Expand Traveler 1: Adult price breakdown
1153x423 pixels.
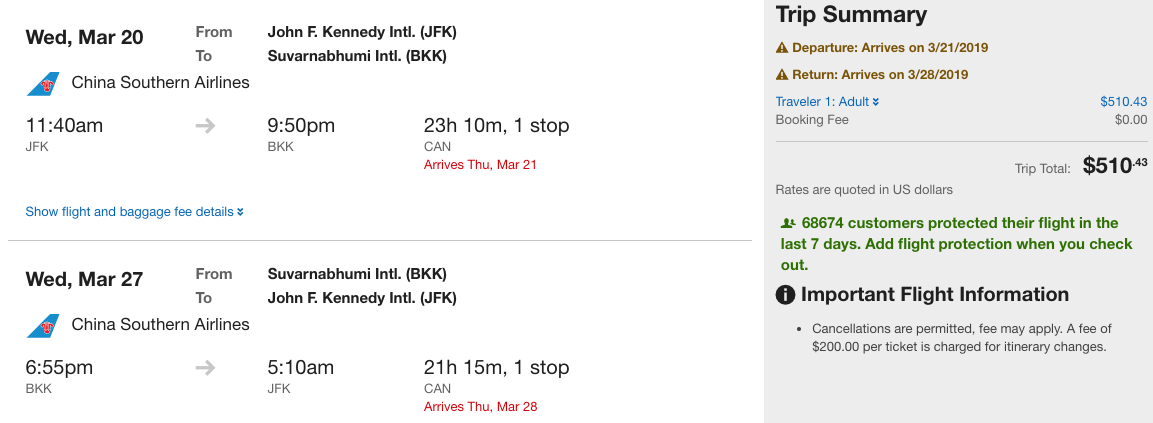point(823,102)
